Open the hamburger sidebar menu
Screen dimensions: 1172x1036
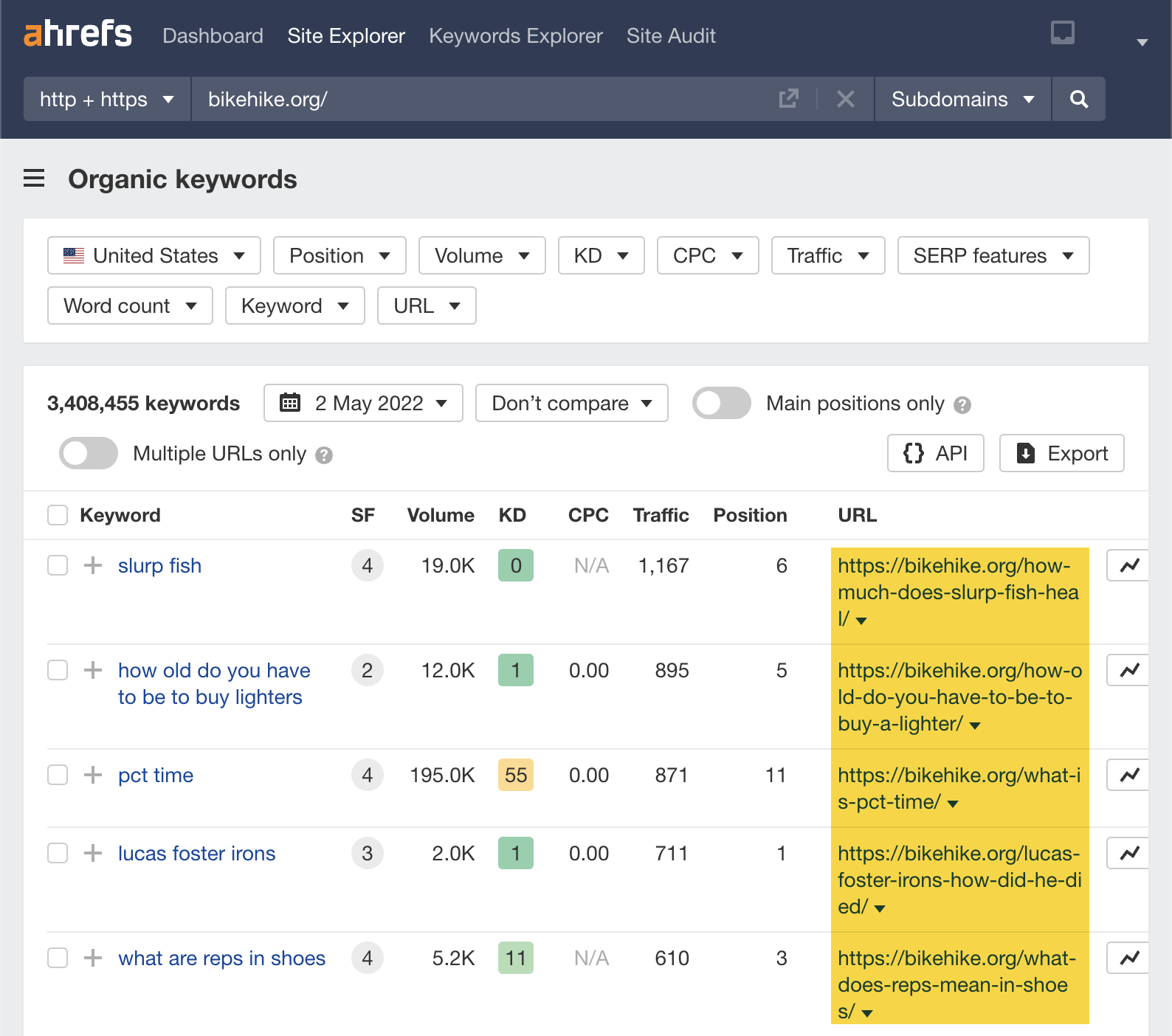tap(34, 179)
